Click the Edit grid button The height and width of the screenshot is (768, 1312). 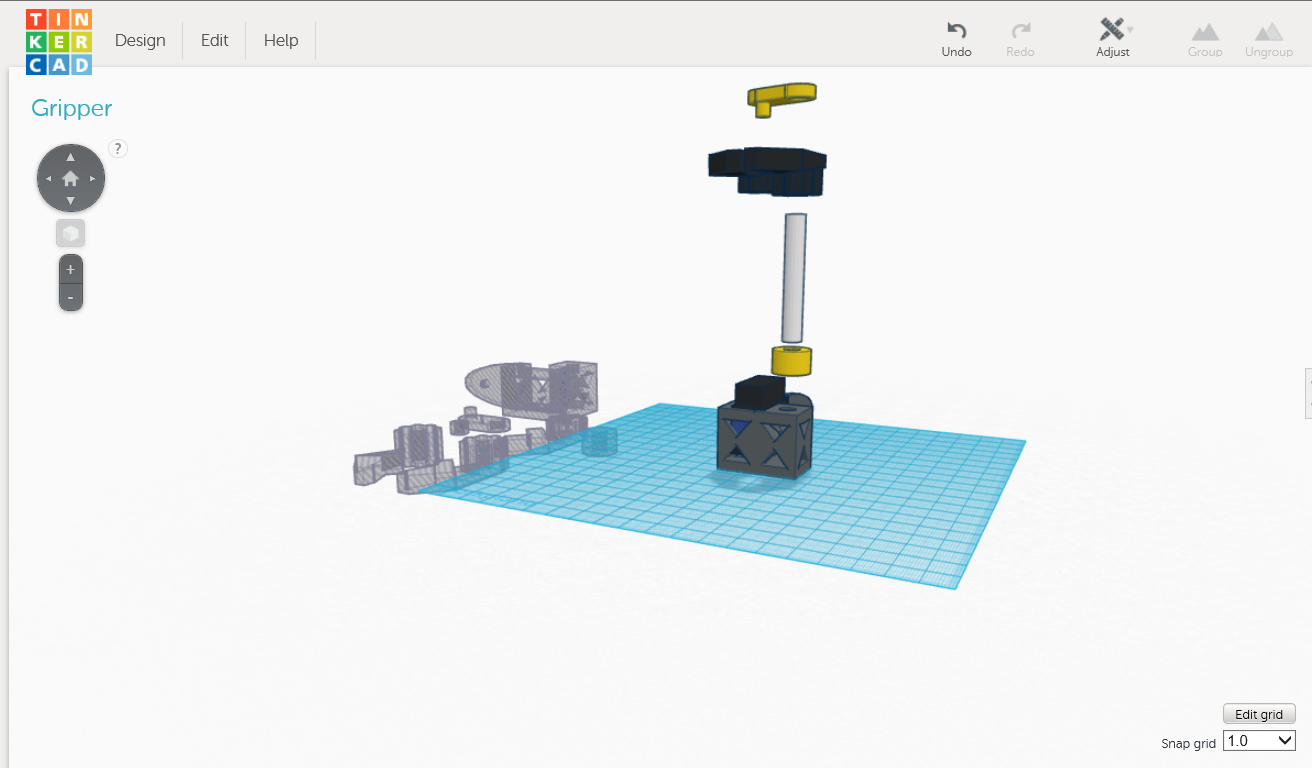point(1259,713)
